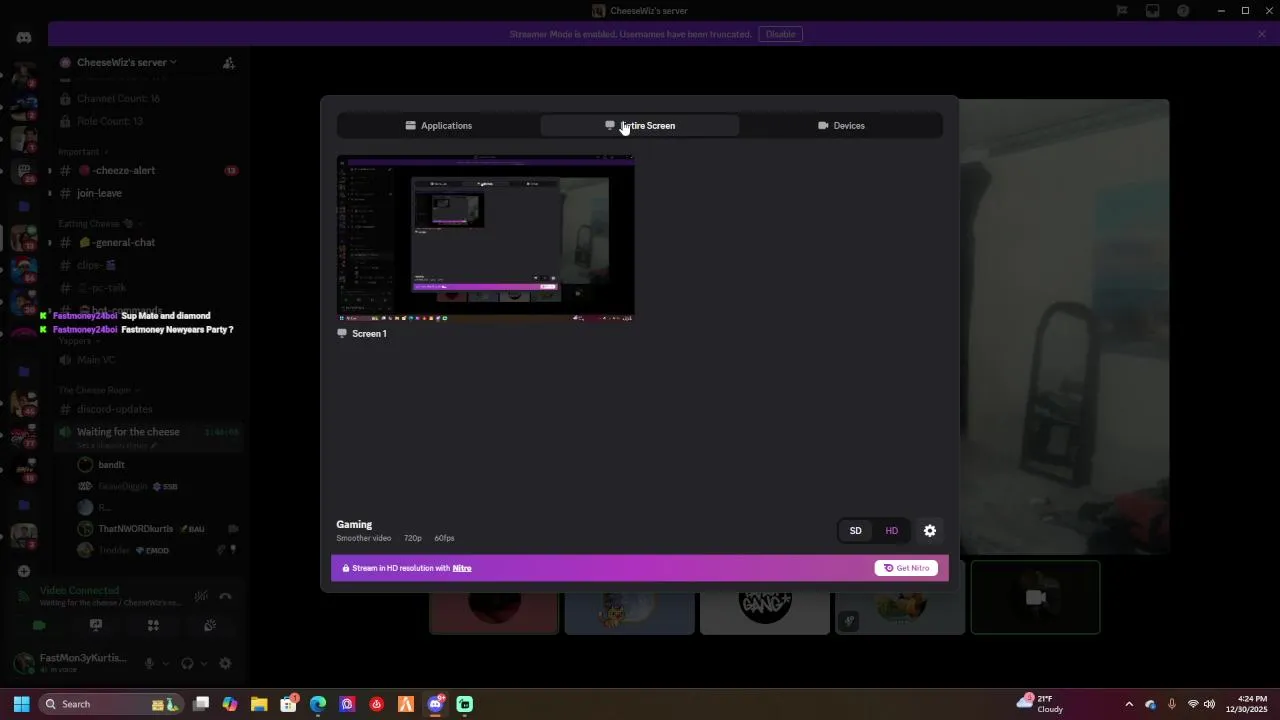Viewport: 1280px width, 720px height.
Task: Select SD stream quality
Action: (x=855, y=531)
